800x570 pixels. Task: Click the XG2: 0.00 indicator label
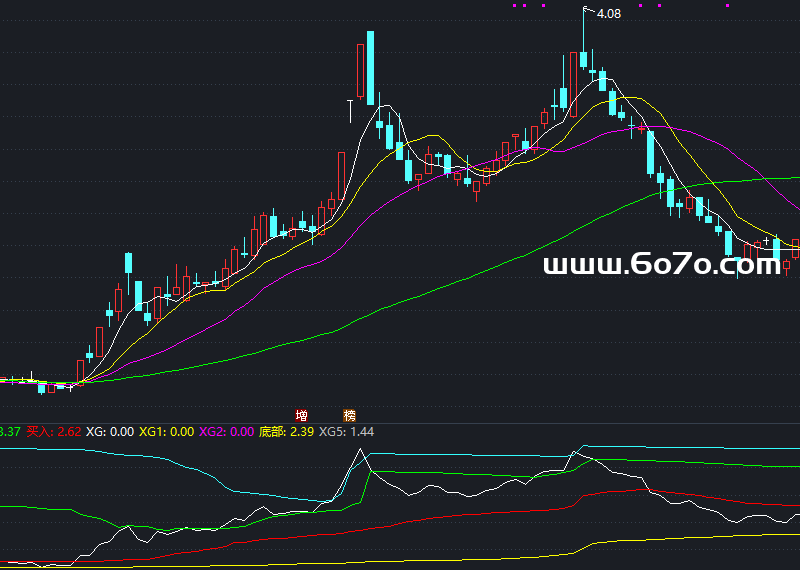pyautogui.click(x=226, y=432)
